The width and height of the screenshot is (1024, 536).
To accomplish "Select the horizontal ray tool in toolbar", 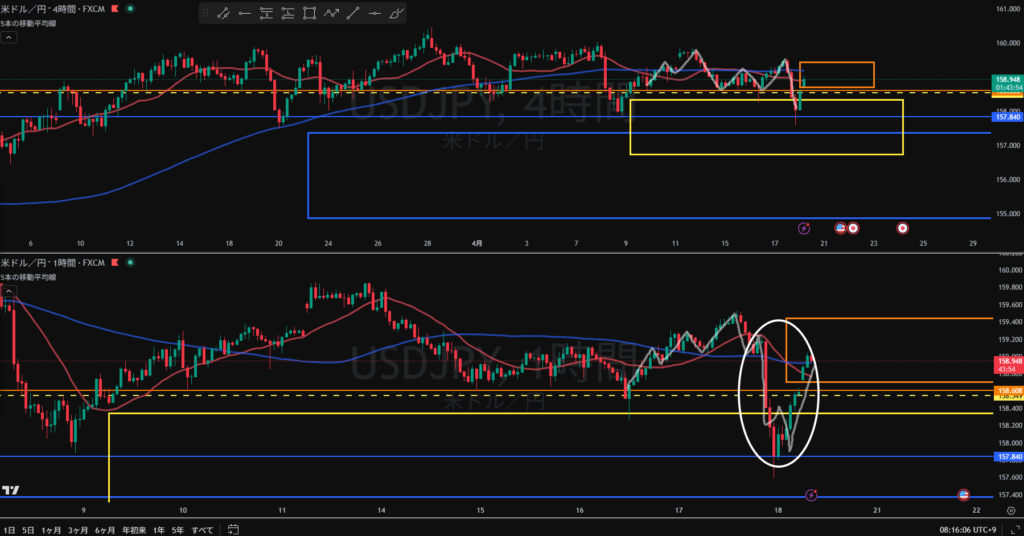I will [244, 14].
